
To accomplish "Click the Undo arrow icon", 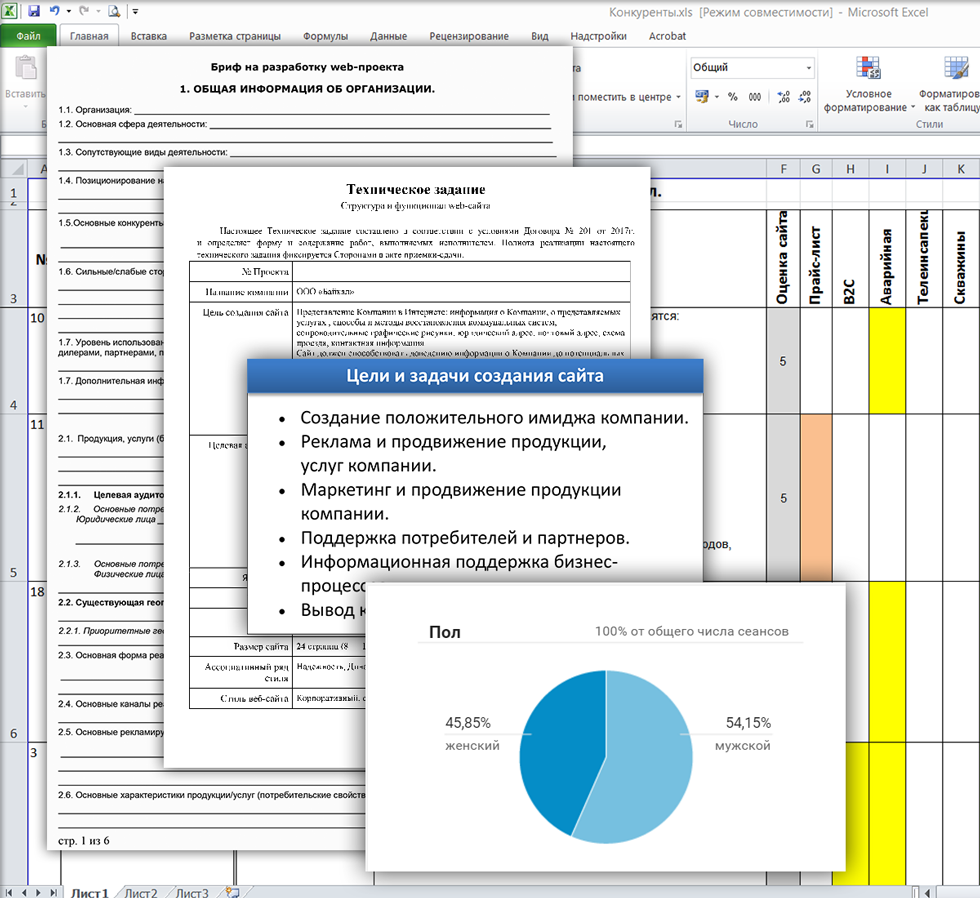I will tap(54, 11).
